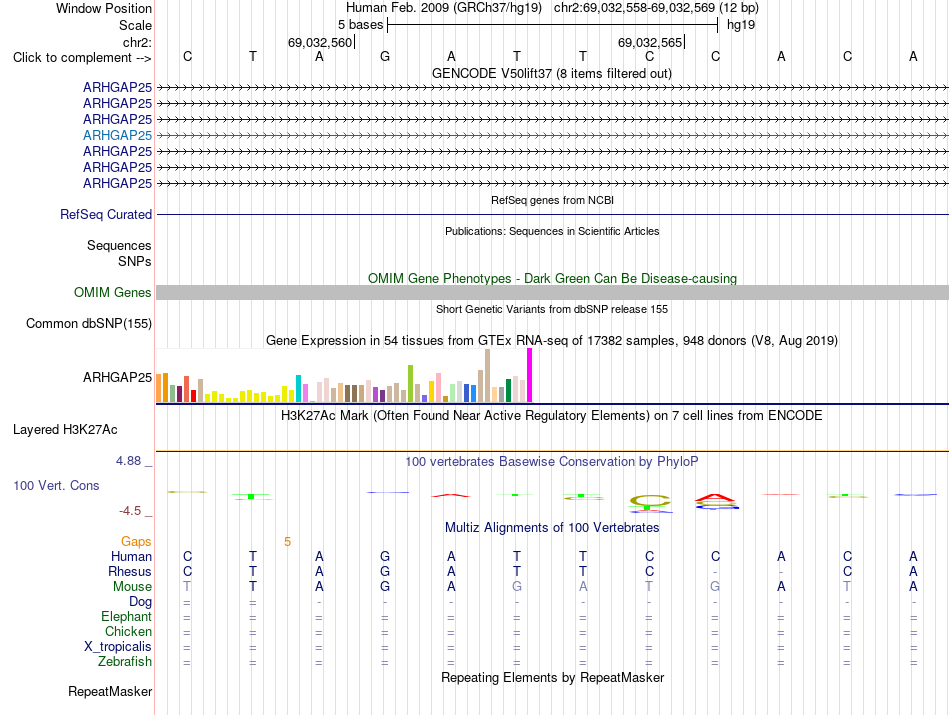Click the 'Click to complement -->' label
This screenshot has height=715, width=950.
click(x=82, y=58)
